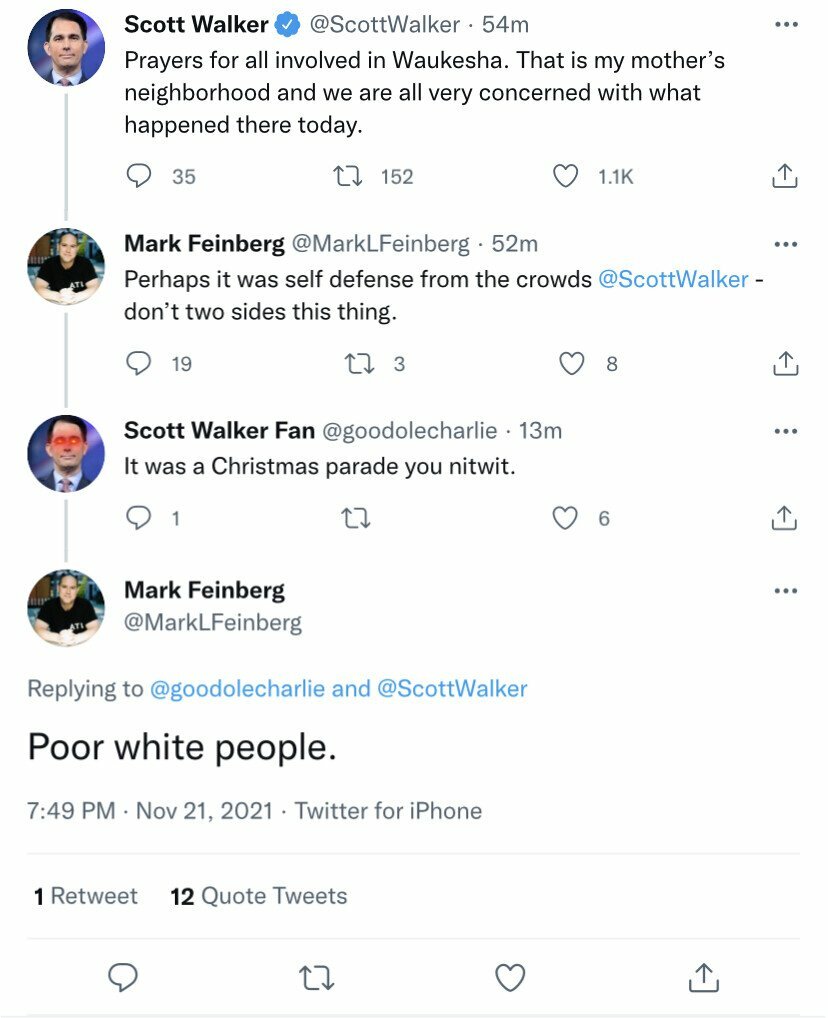Viewport: 828px width, 1018px height.
Task: View the 12 Quote Tweets list
Action: pos(259,896)
